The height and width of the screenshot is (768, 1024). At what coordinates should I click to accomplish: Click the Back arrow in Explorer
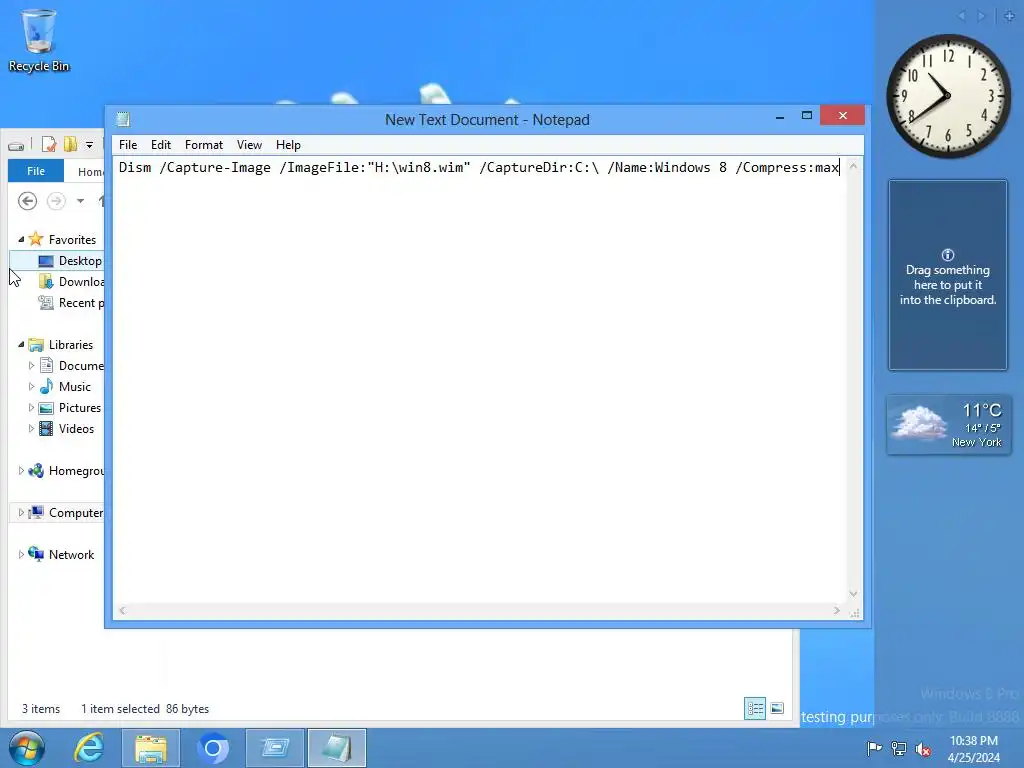[x=27, y=200]
